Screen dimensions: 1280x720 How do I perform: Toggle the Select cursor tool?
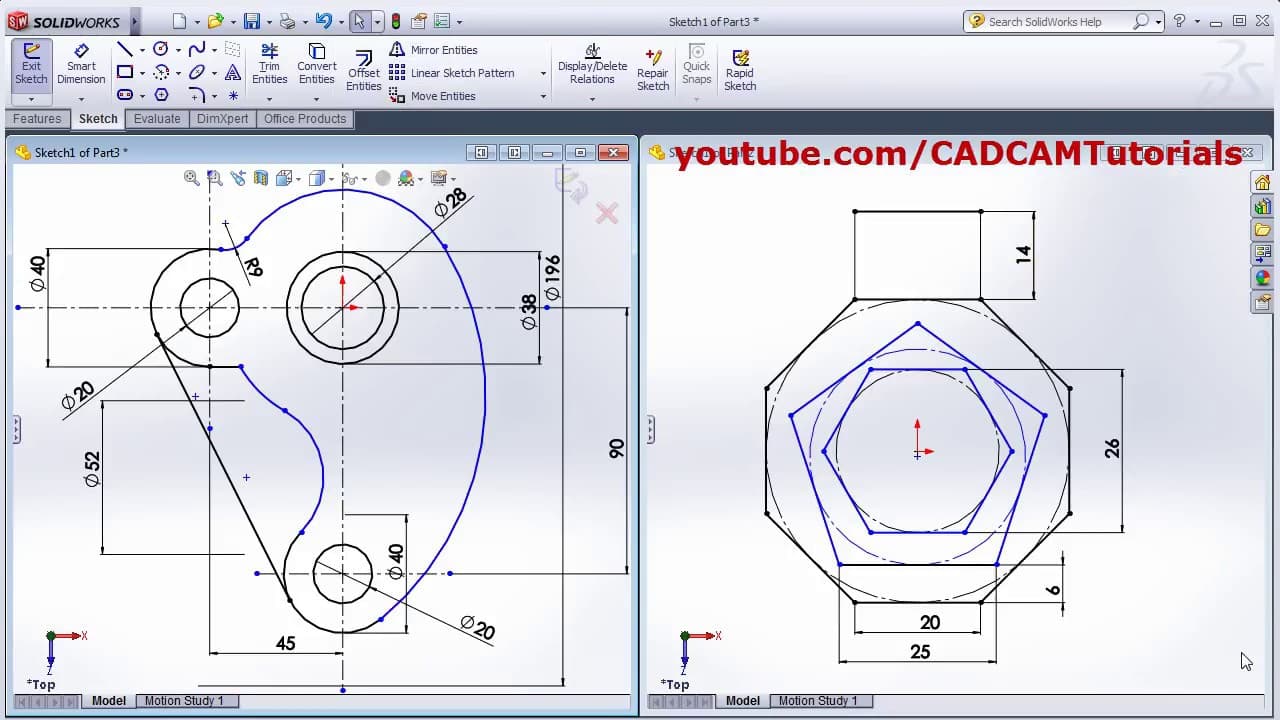pyautogui.click(x=359, y=21)
